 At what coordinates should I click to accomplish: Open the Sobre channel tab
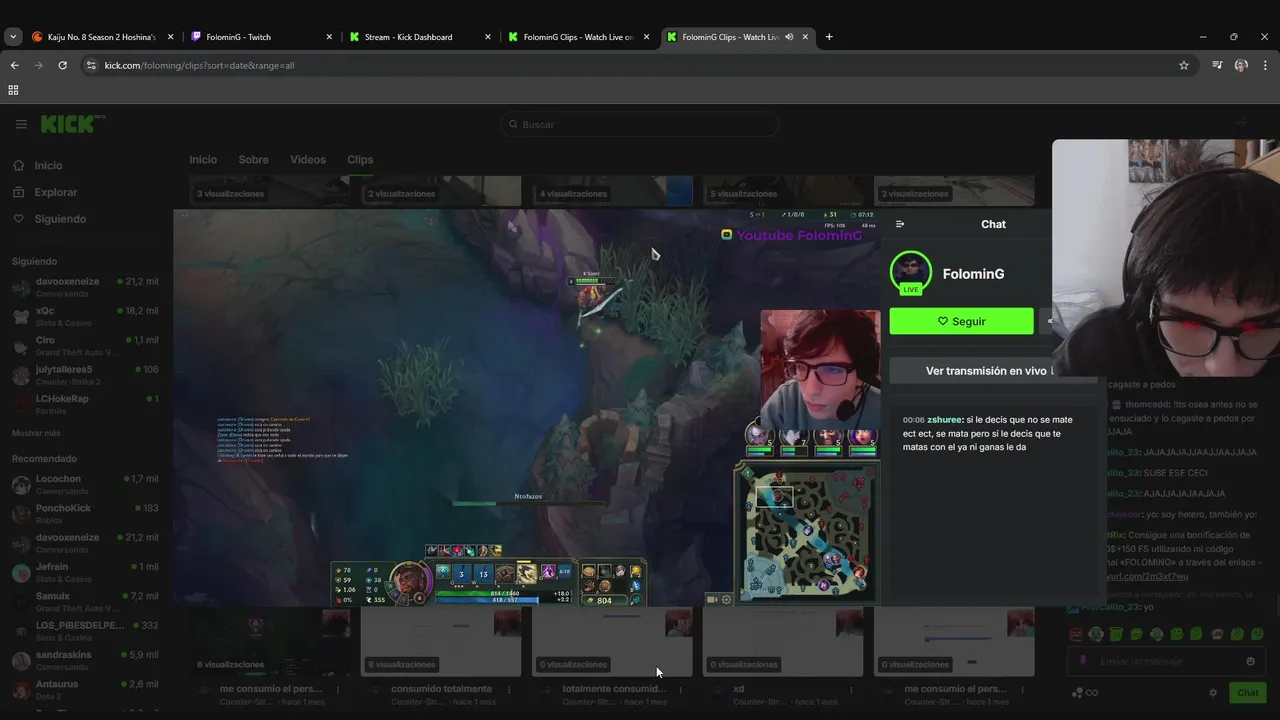pyautogui.click(x=253, y=160)
